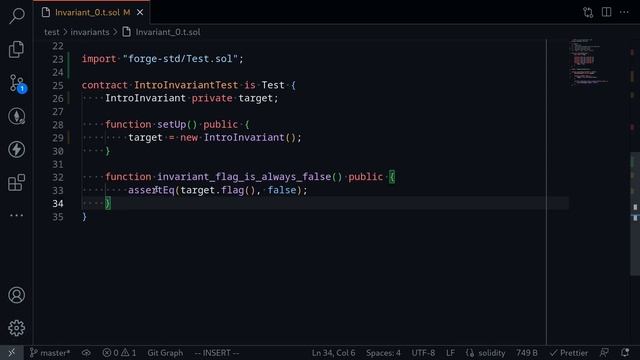Open notifications bell in status bar

(625, 353)
